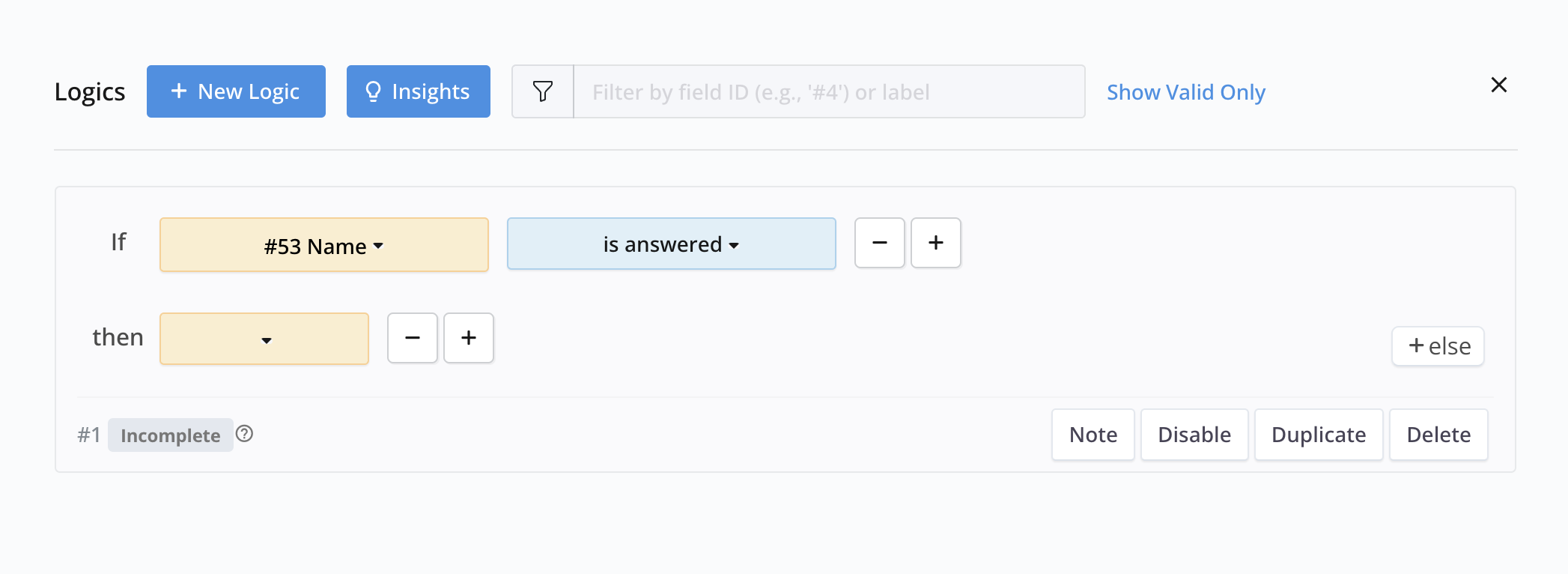1568x574 pixels.
Task: Add another then action with plus
Action: click(469, 338)
